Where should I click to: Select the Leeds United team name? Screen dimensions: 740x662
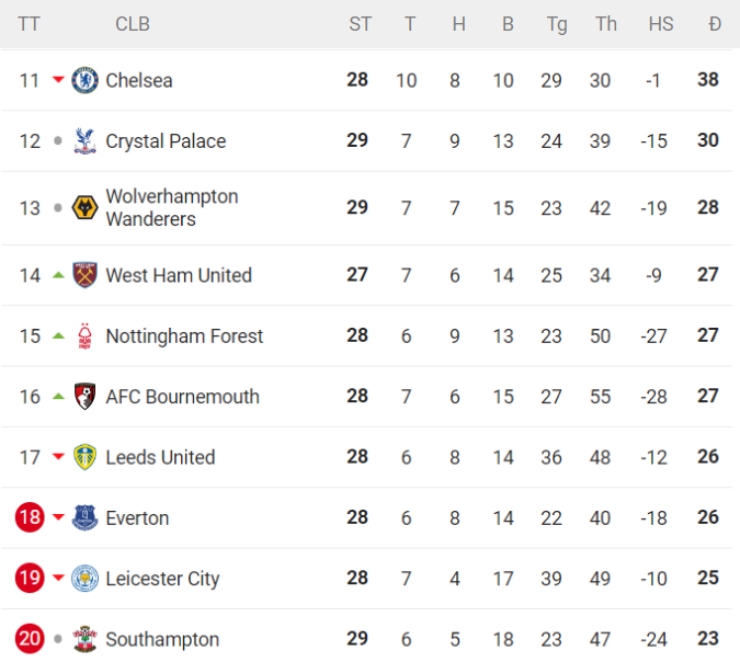160,457
